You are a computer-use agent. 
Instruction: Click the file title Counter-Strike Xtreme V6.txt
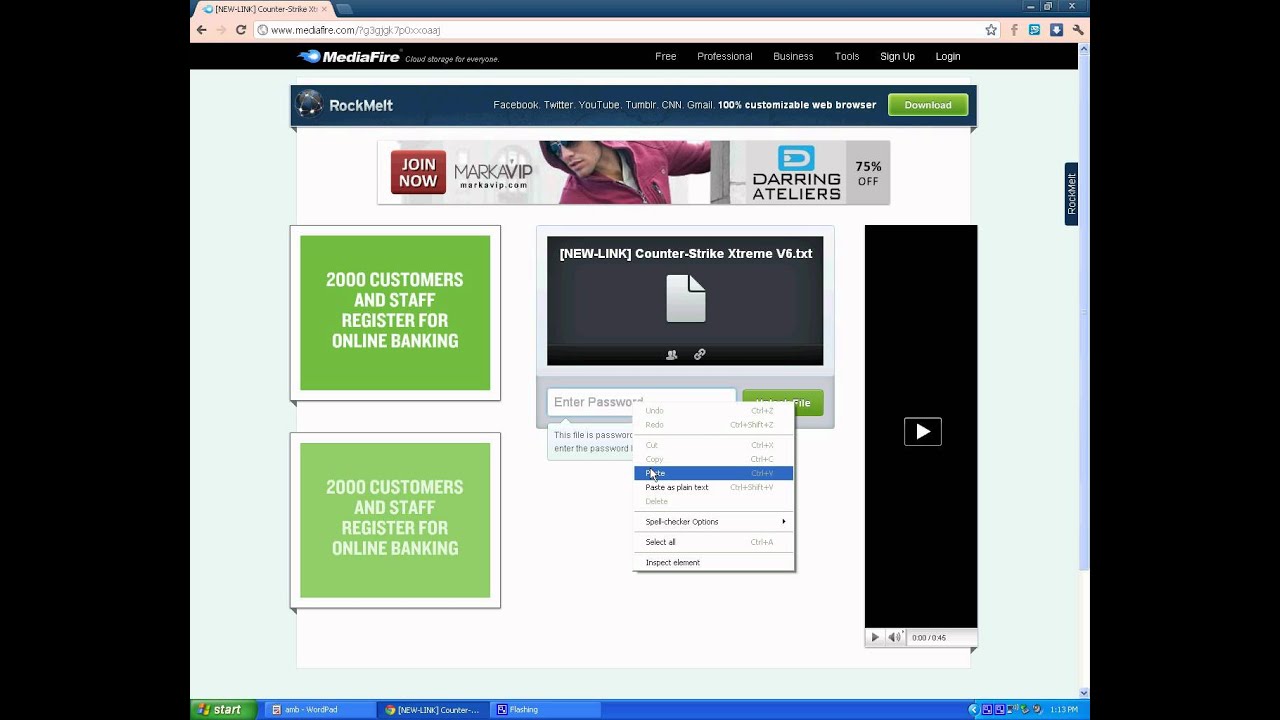[x=686, y=254]
